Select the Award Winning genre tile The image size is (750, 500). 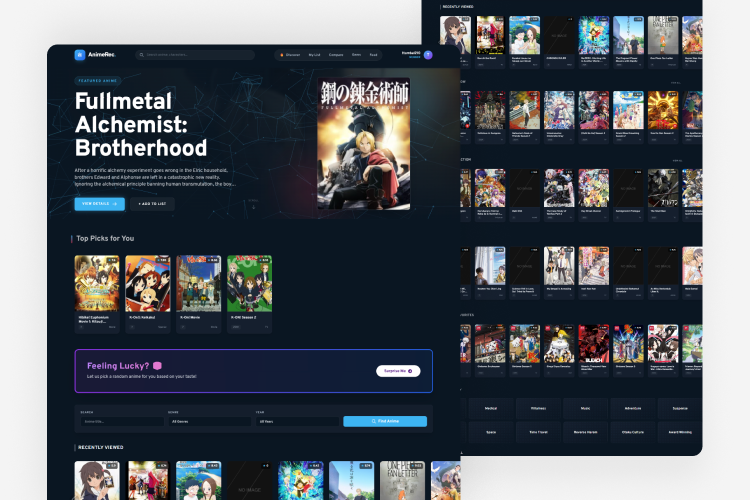point(680,432)
